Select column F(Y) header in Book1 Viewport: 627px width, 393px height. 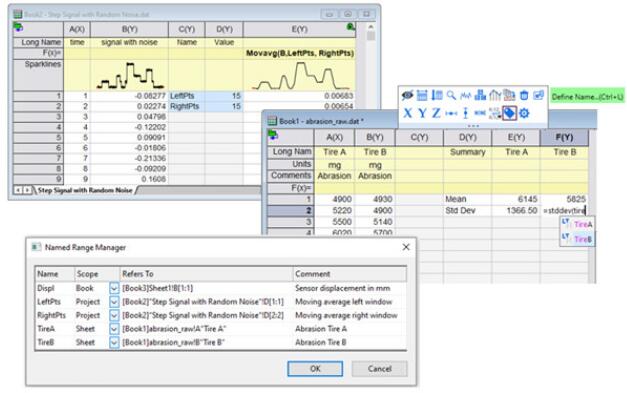tap(564, 138)
